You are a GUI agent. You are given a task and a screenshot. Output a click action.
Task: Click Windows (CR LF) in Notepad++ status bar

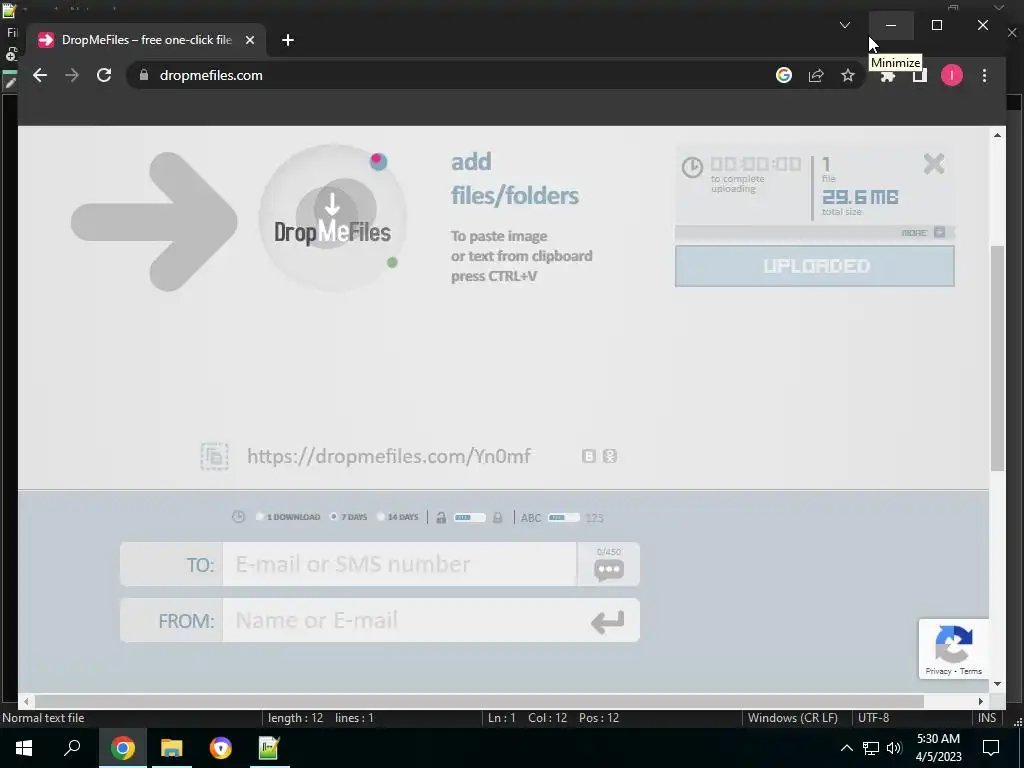point(792,718)
